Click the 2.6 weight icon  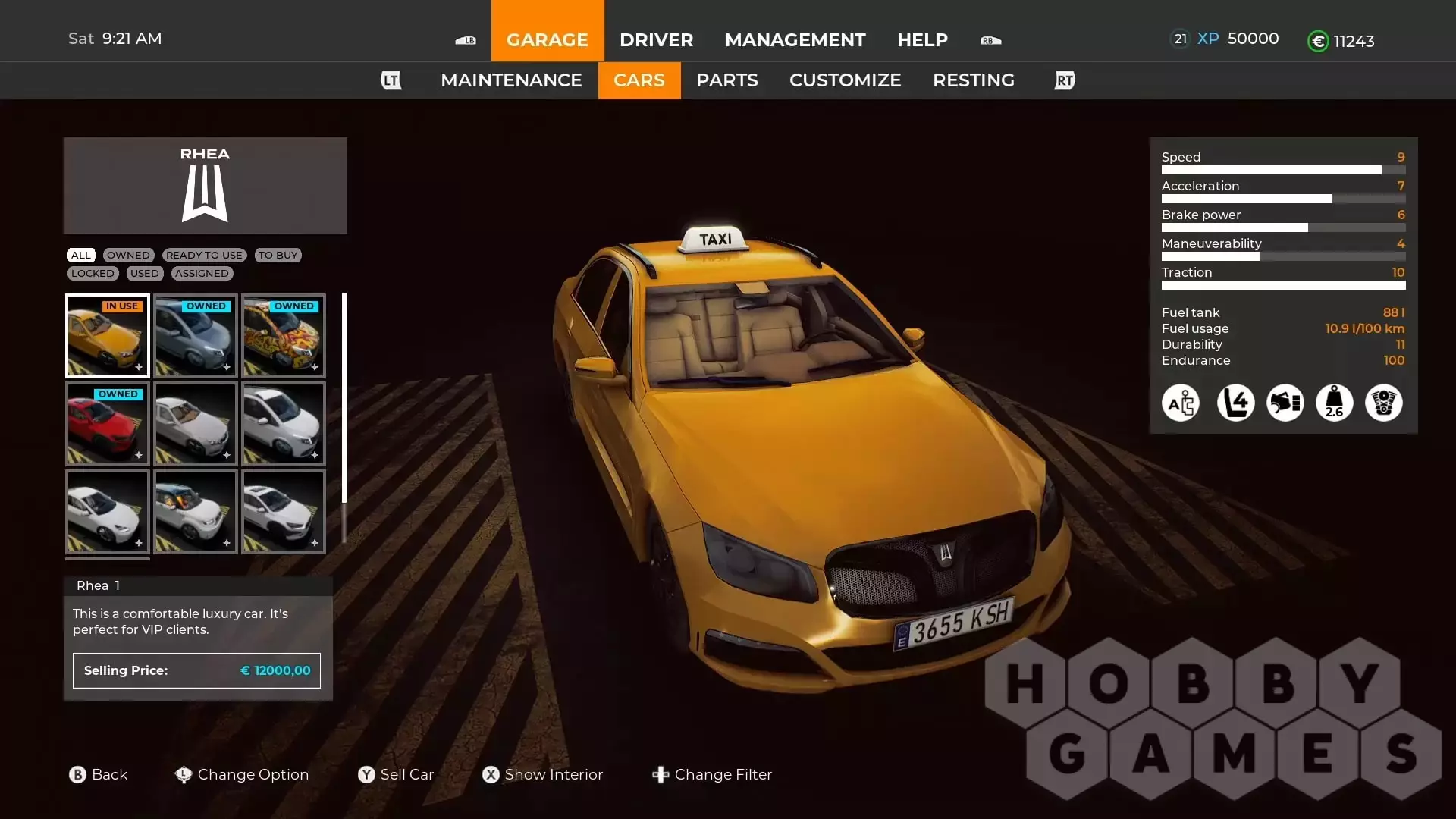1334,403
